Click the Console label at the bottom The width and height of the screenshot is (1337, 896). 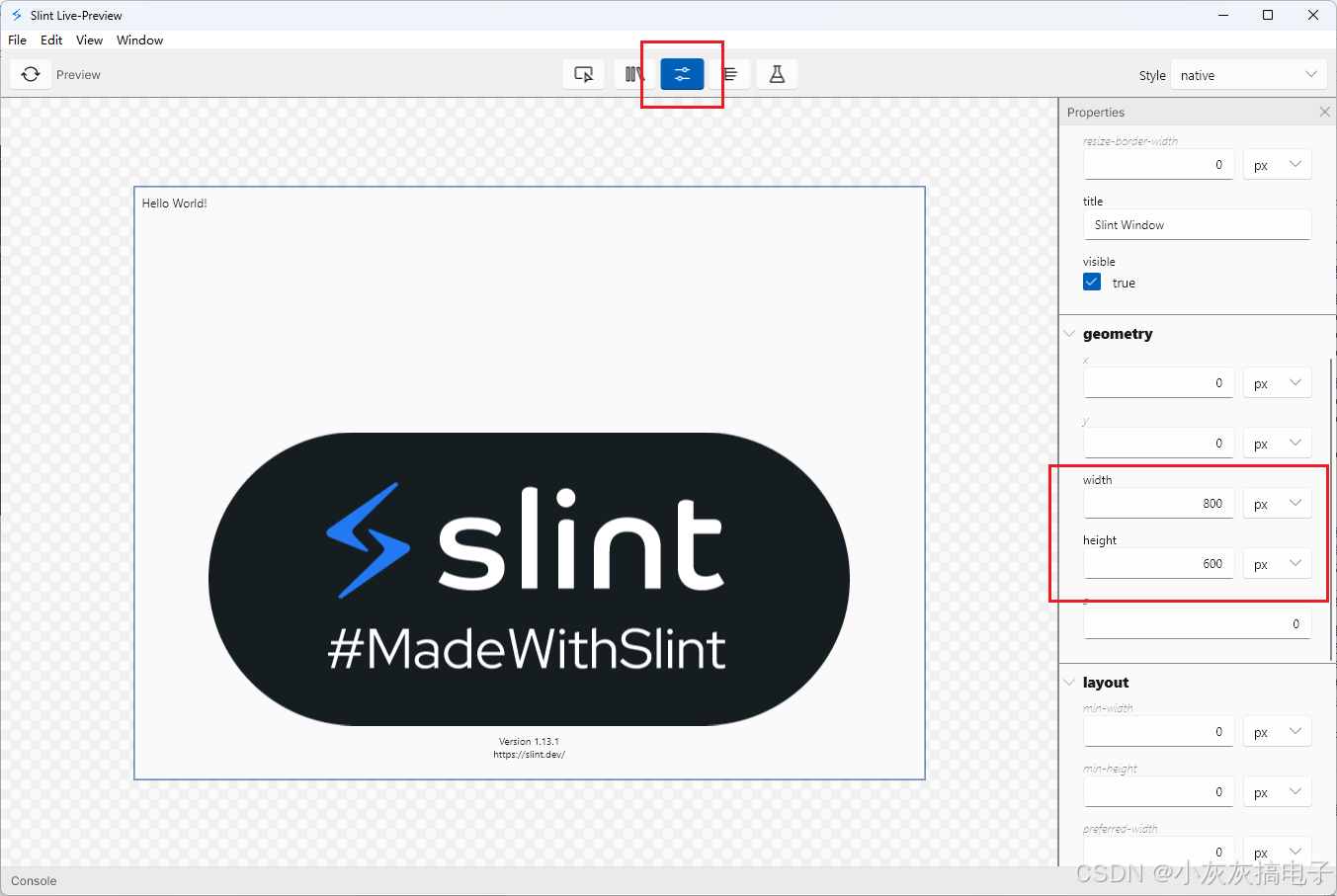click(34, 880)
